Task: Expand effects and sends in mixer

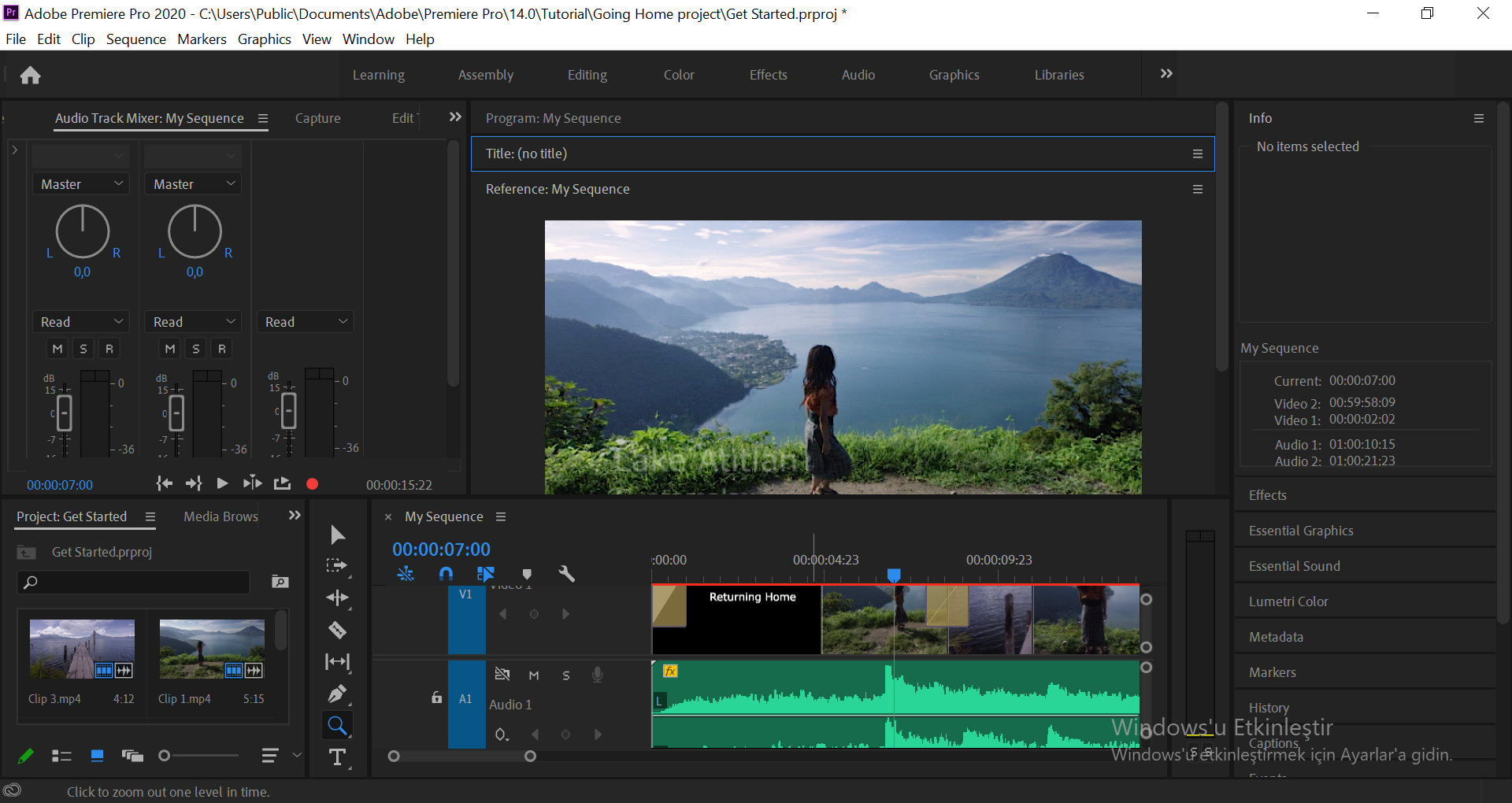Action: point(14,150)
